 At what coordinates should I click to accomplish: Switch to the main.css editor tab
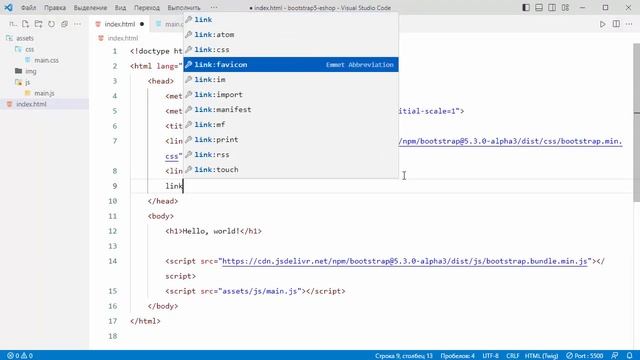click(168, 24)
